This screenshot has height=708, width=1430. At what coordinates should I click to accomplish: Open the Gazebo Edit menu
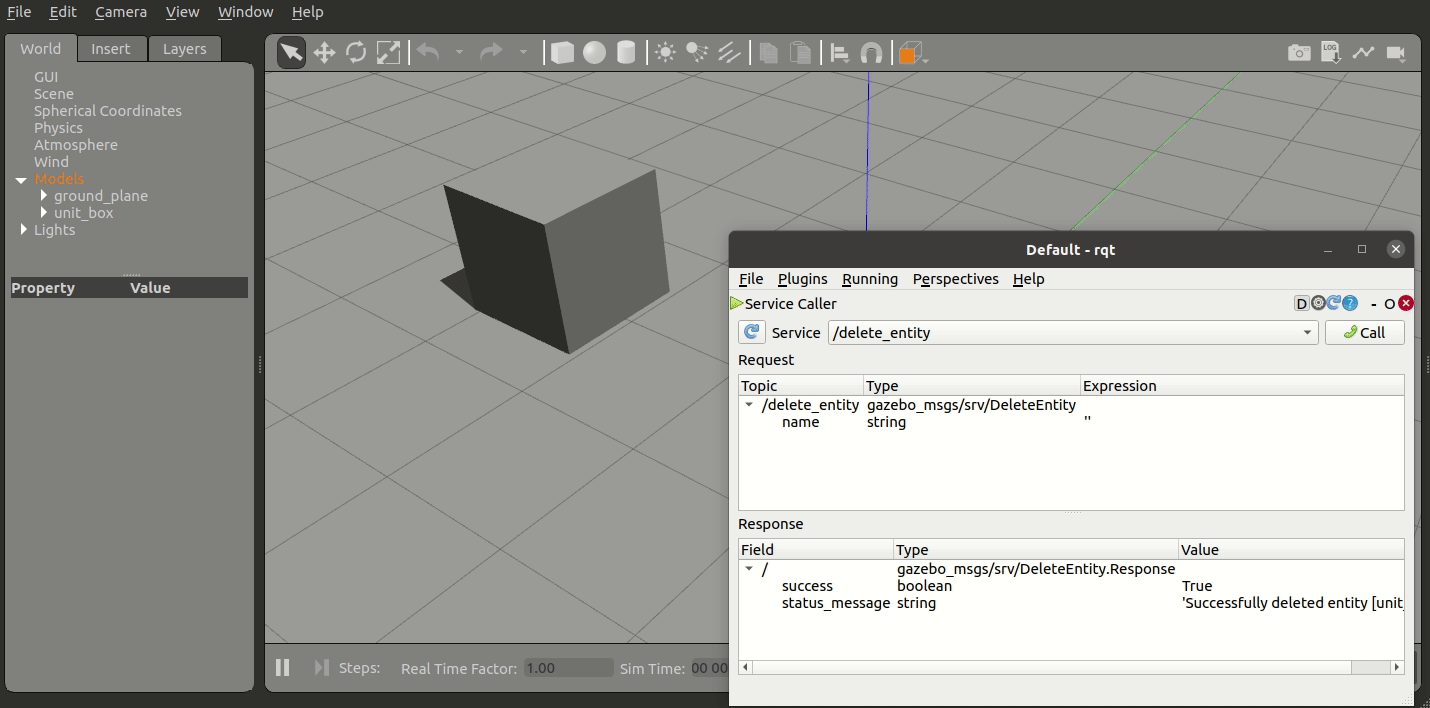coord(63,12)
